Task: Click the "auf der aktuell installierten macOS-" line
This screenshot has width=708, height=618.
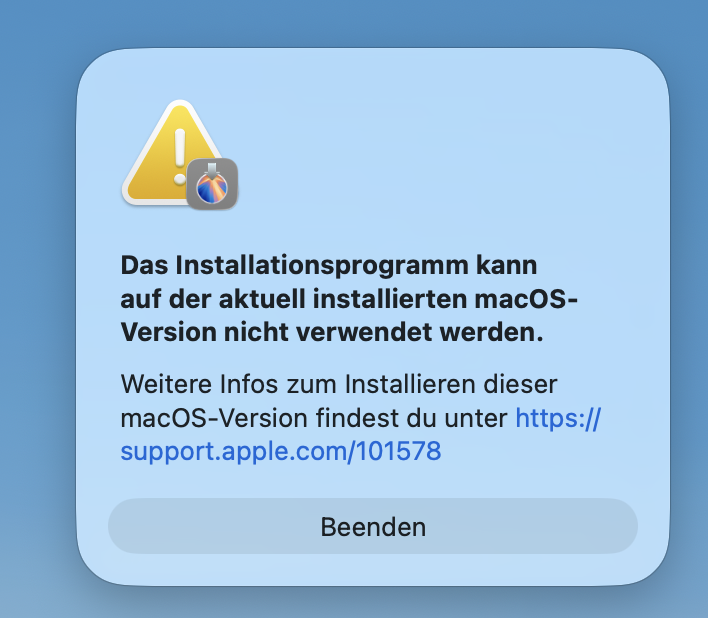Action: pyautogui.click(x=349, y=299)
